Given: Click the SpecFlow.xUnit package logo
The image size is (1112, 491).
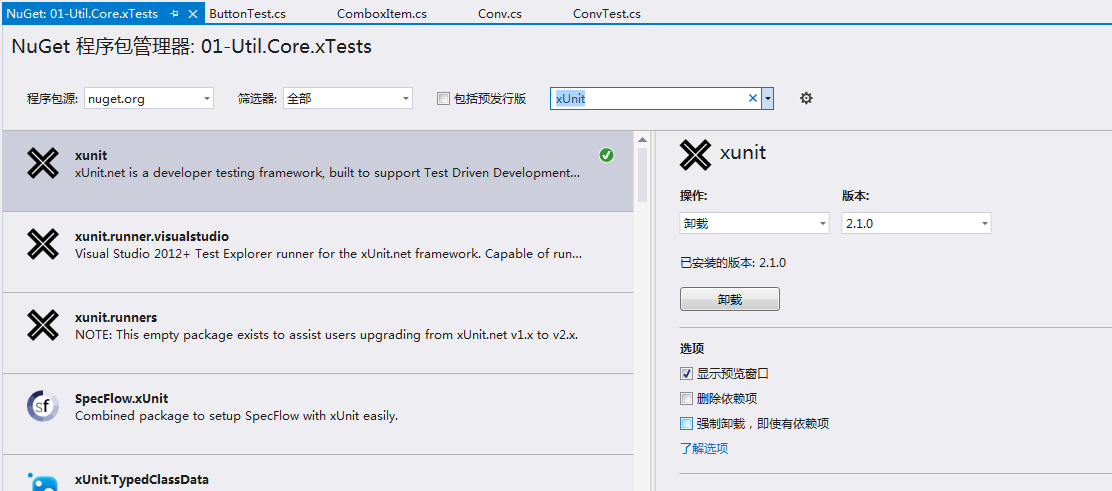Looking at the screenshot, I should (43, 406).
